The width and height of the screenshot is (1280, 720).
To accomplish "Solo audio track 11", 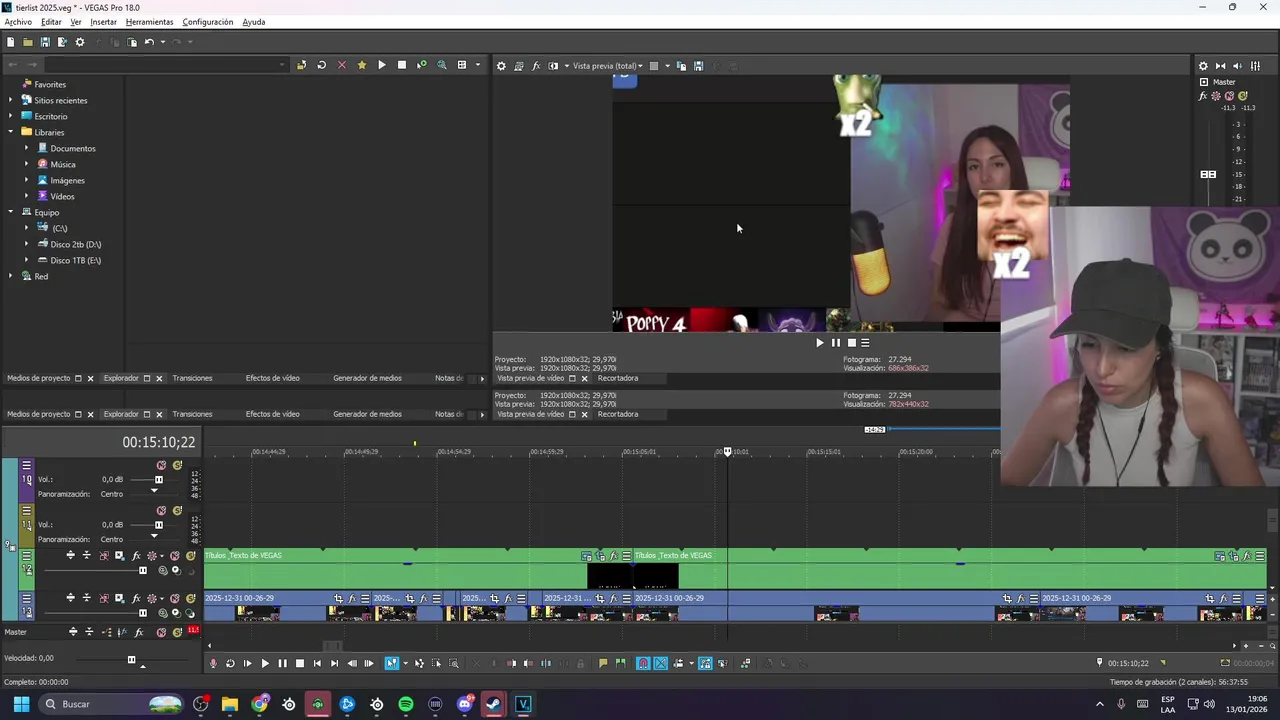I will click(x=177, y=511).
